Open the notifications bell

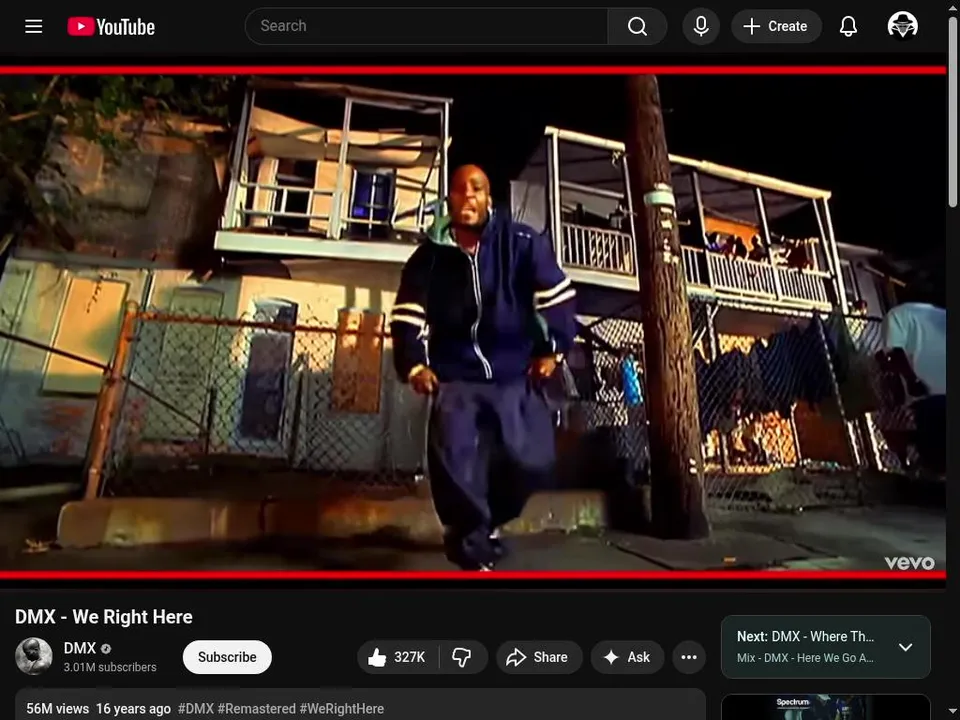[848, 26]
